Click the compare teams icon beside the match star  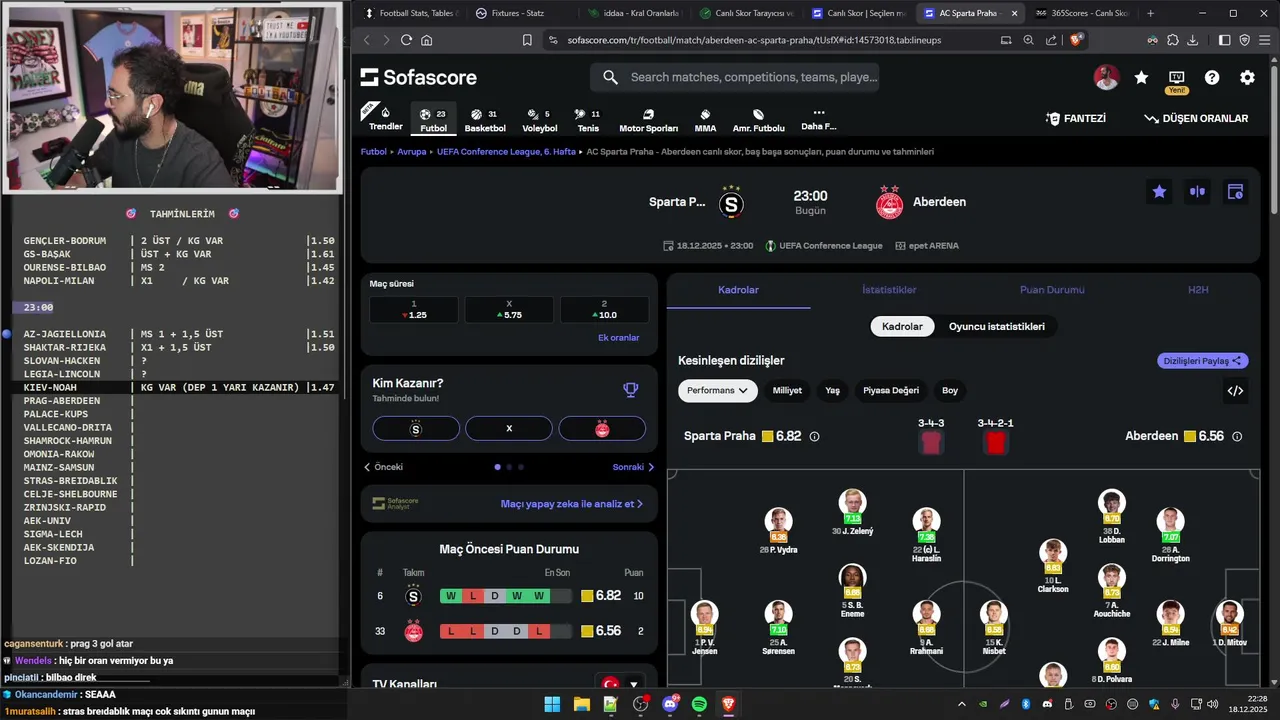pos(1197,192)
